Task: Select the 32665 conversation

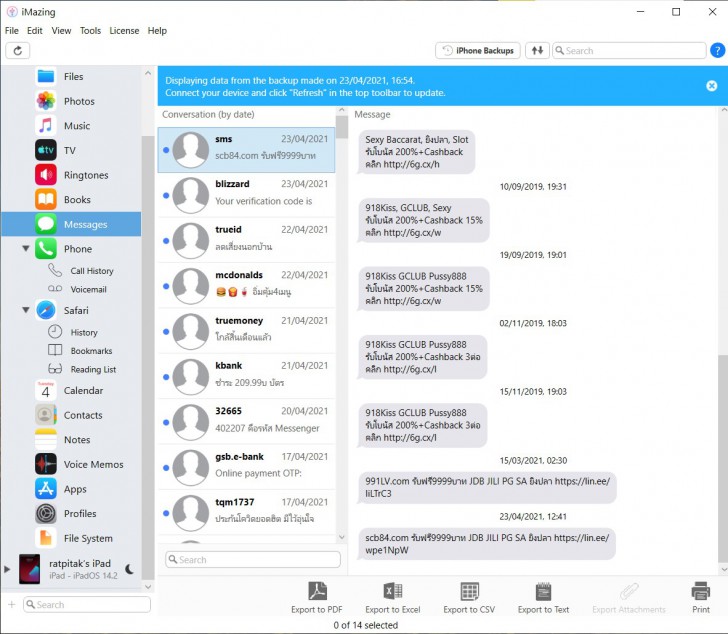Action: point(246,422)
